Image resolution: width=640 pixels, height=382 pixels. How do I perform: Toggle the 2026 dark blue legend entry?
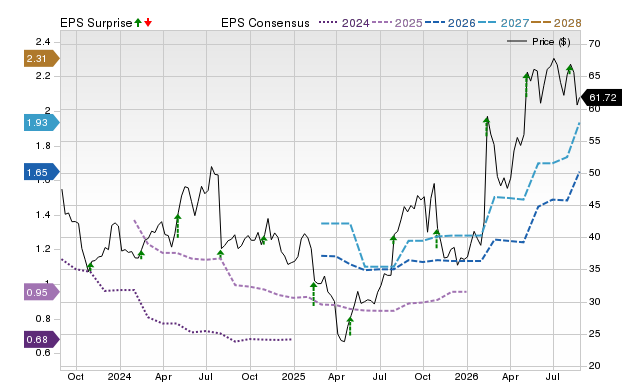(450, 23)
